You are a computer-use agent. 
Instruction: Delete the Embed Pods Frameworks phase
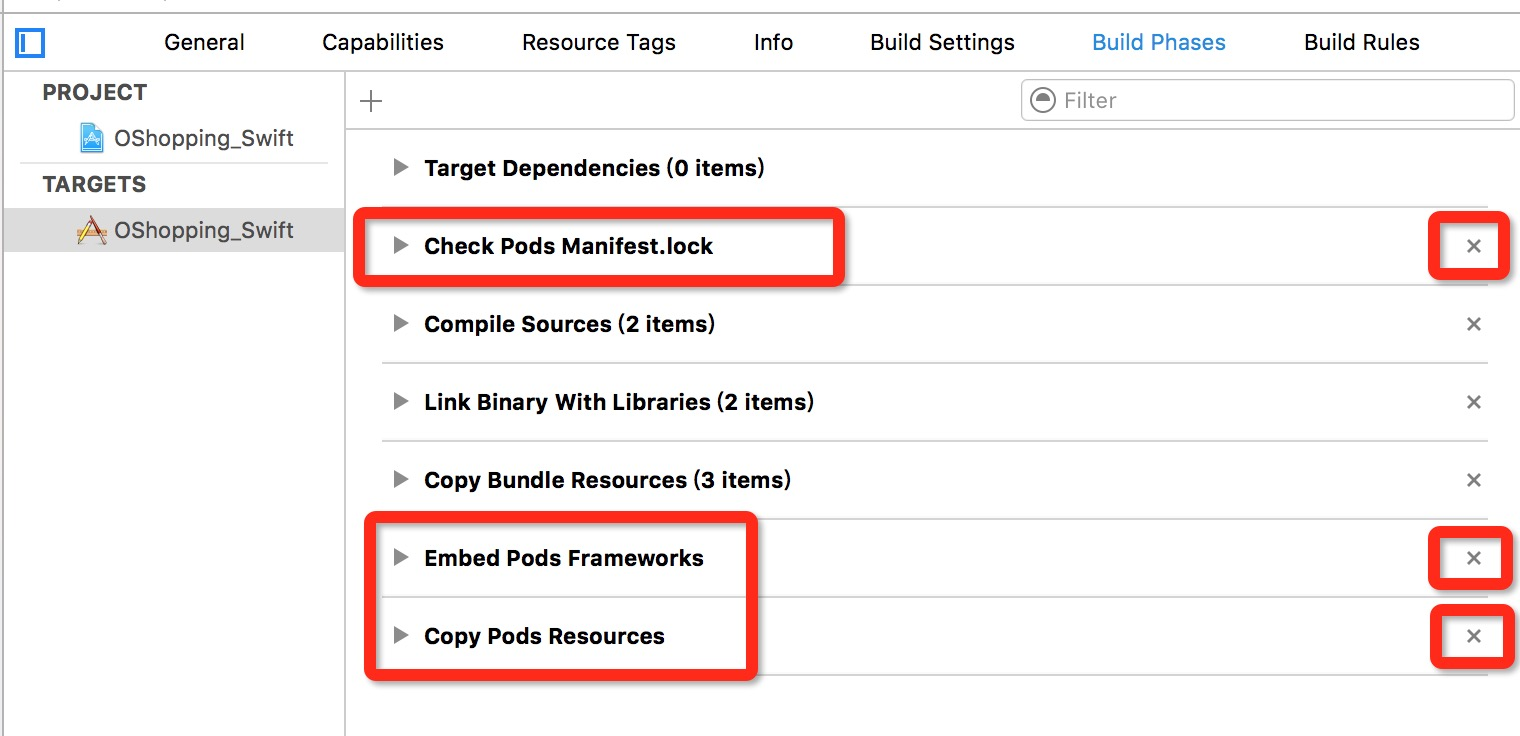(1473, 558)
